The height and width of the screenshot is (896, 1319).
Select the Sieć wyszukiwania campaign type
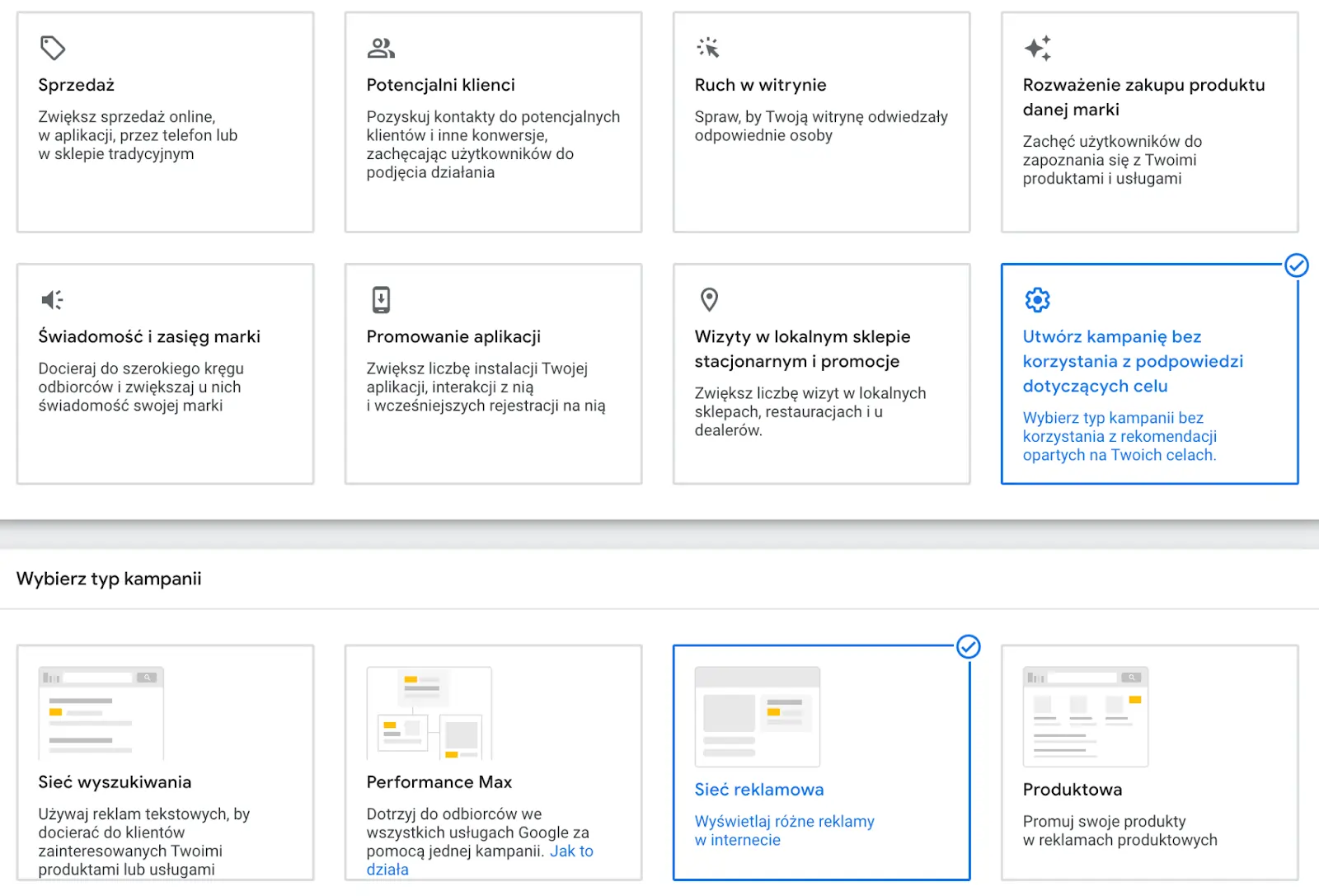coord(115,782)
